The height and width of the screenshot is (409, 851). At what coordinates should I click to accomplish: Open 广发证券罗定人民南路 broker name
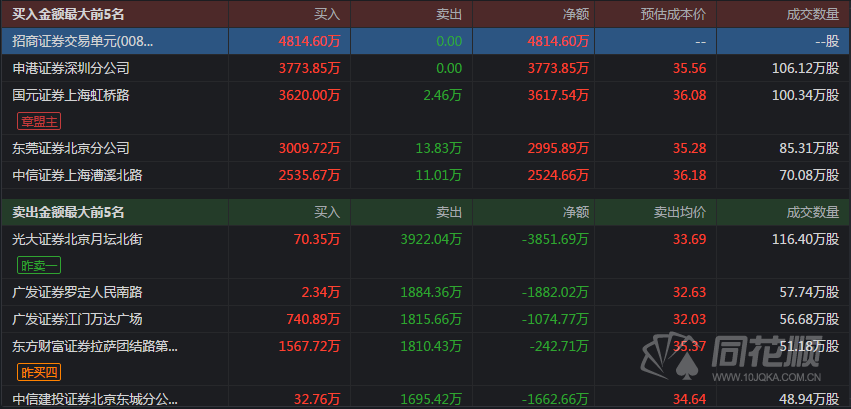click(x=78, y=292)
